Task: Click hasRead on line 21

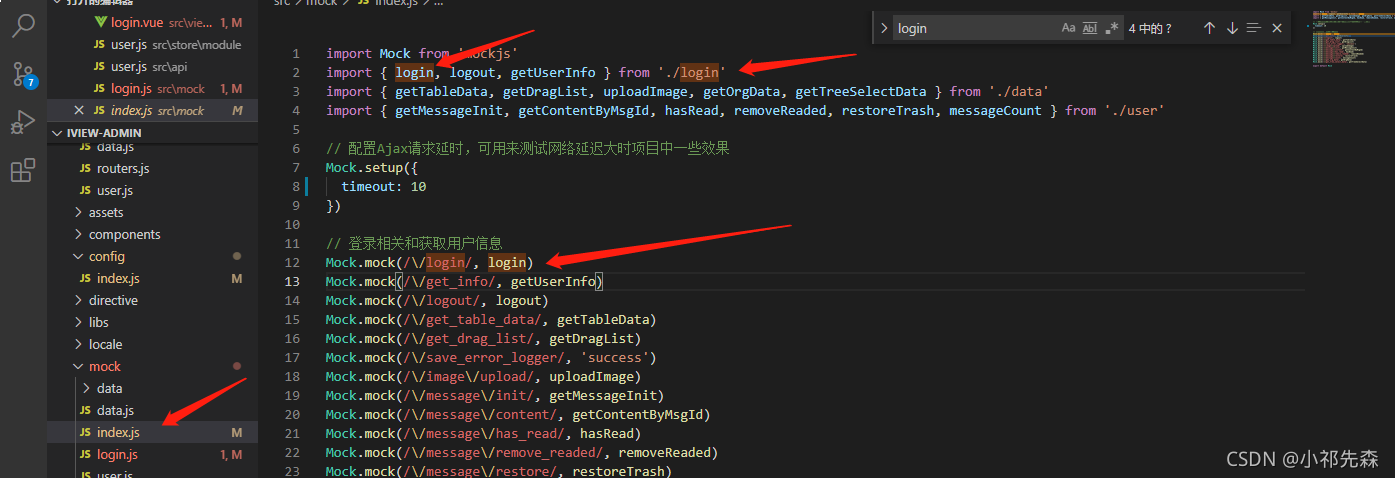Action: pyautogui.click(x=607, y=433)
